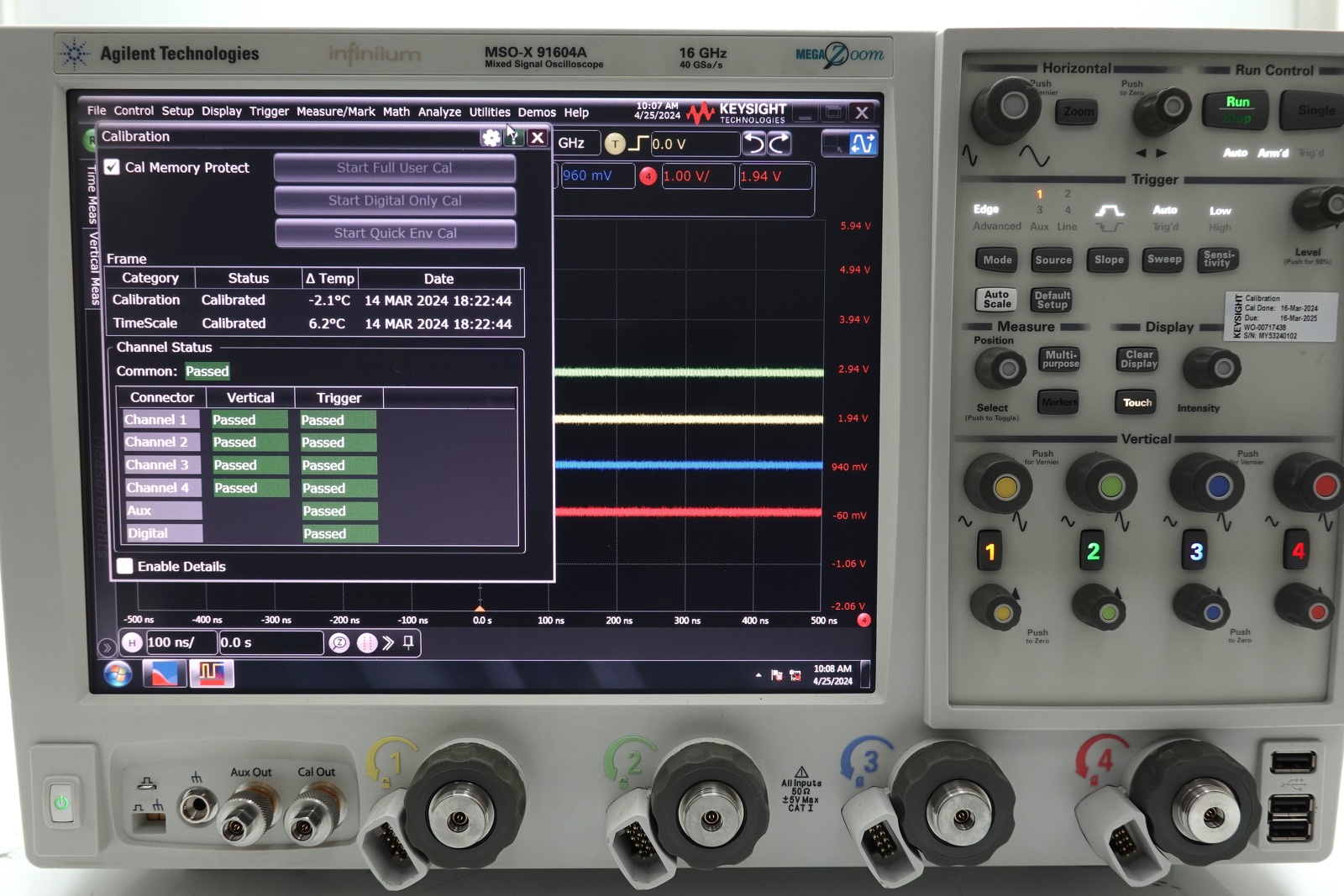Open the square-wave oscilloscope app in taskbar

211,673
